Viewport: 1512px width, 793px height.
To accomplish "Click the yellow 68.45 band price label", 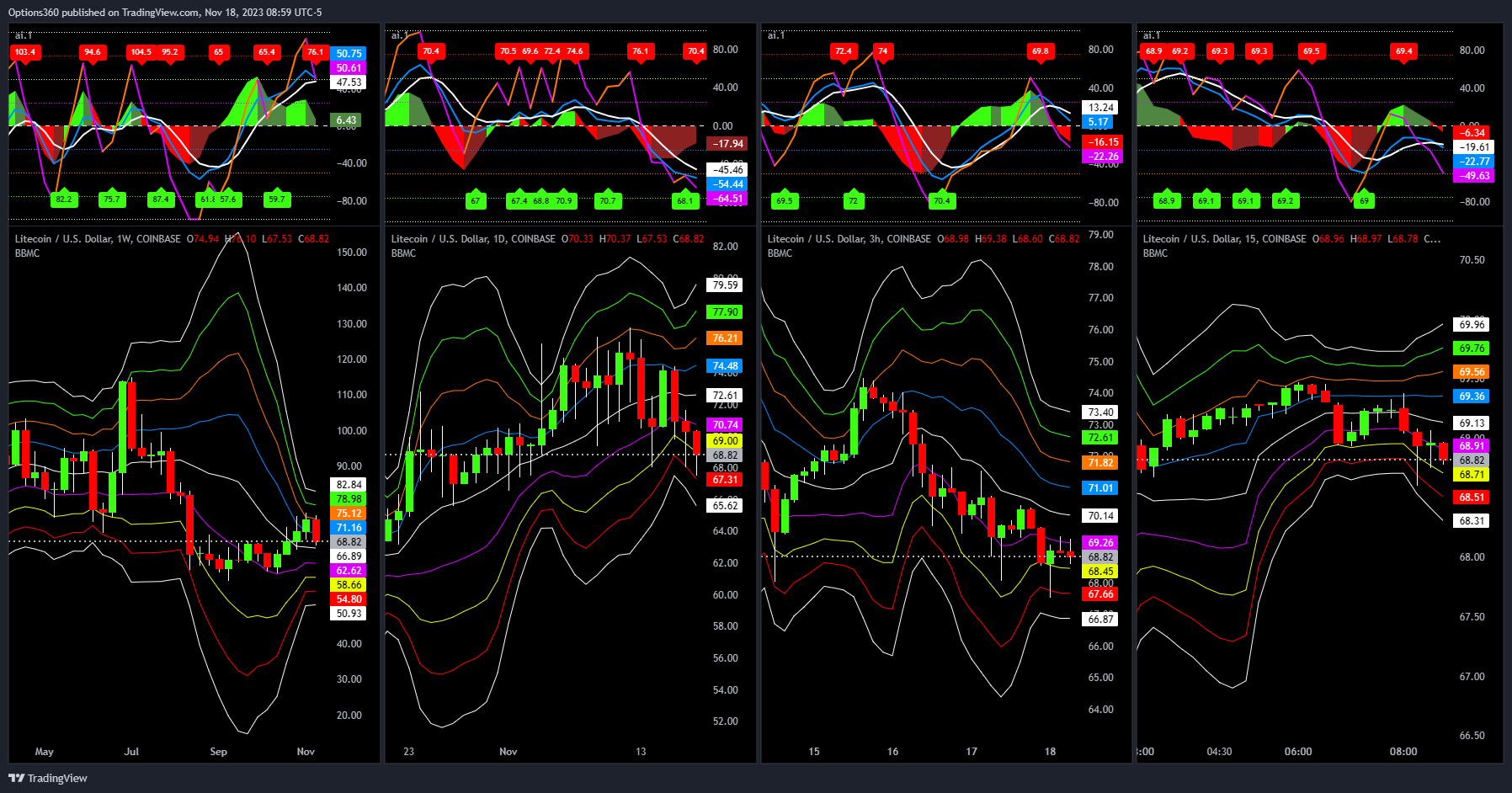I will [1100, 572].
